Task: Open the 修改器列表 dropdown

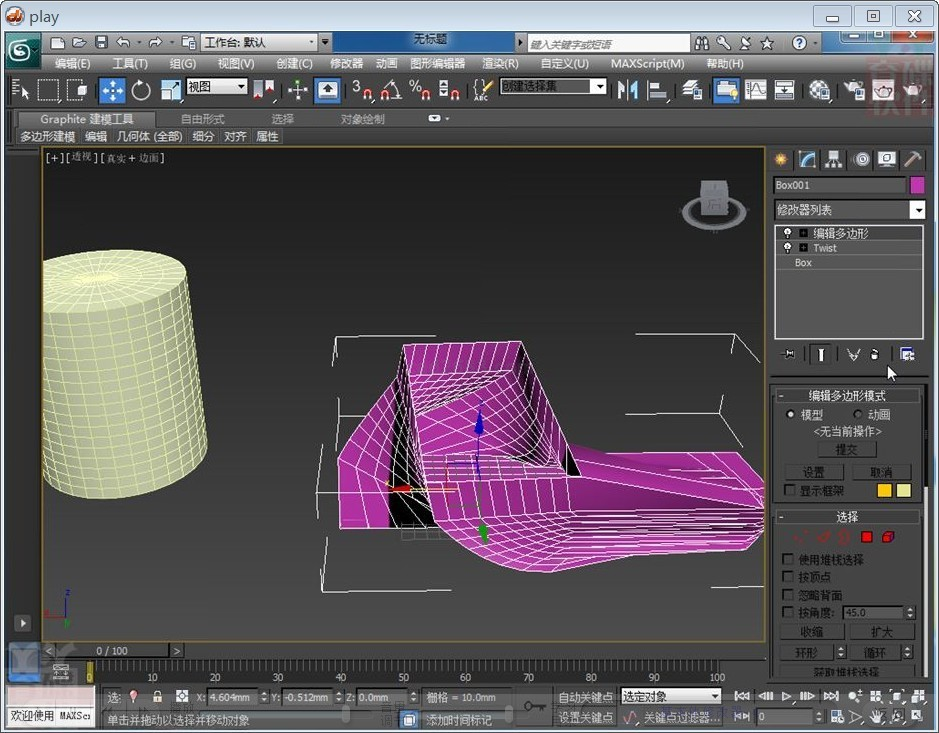Action: point(917,210)
